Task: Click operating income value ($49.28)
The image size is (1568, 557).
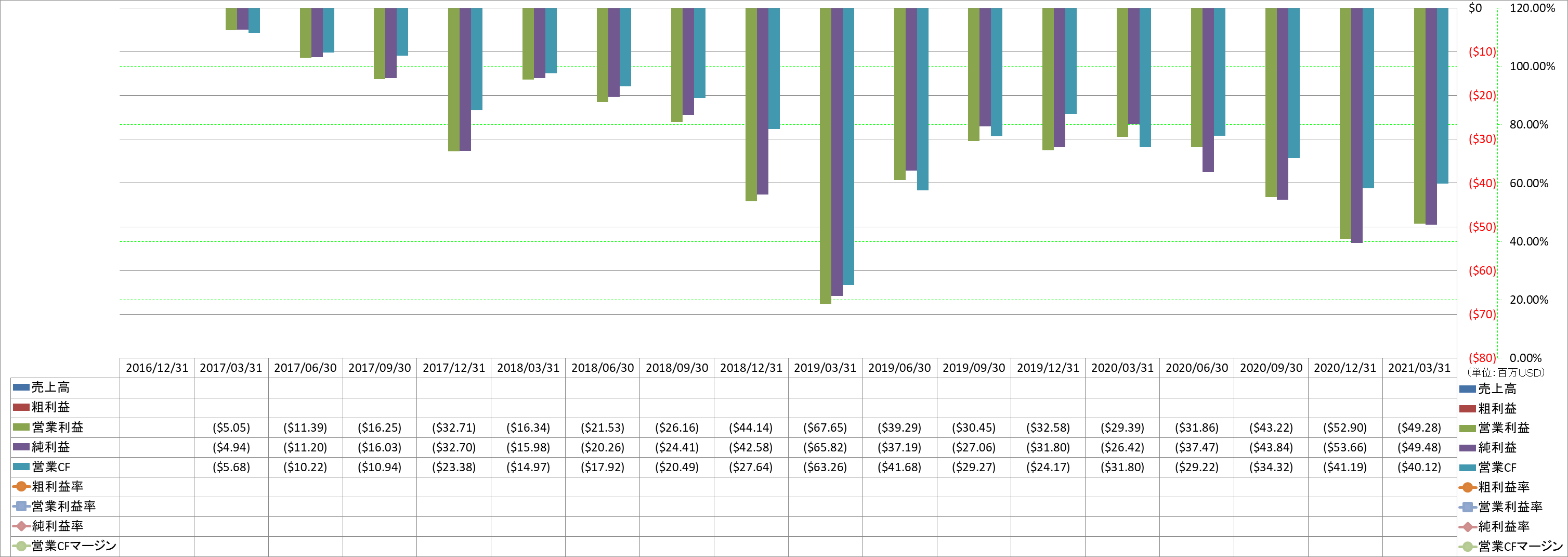Action: click(x=1419, y=428)
